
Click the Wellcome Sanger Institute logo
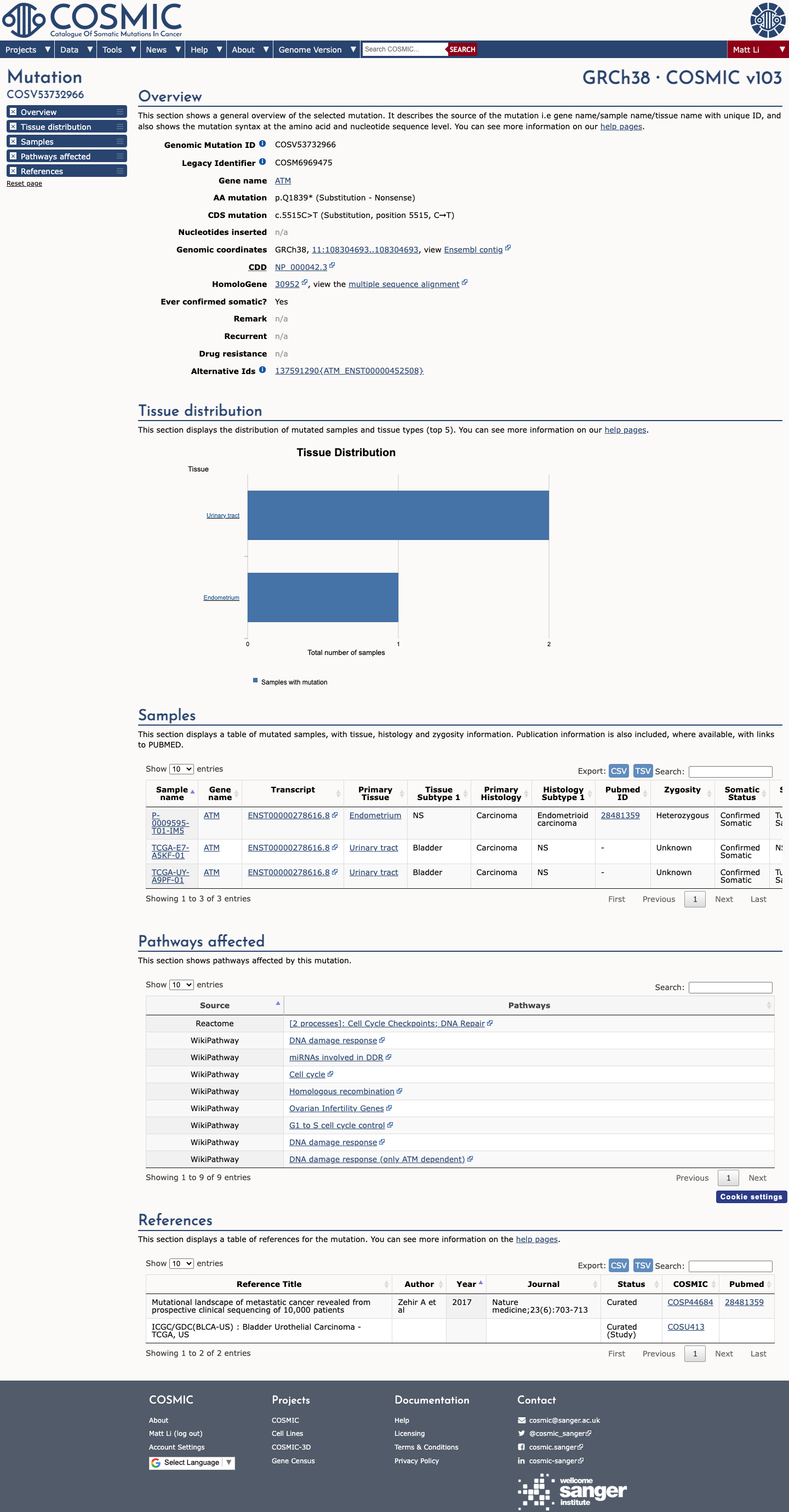573,1493
